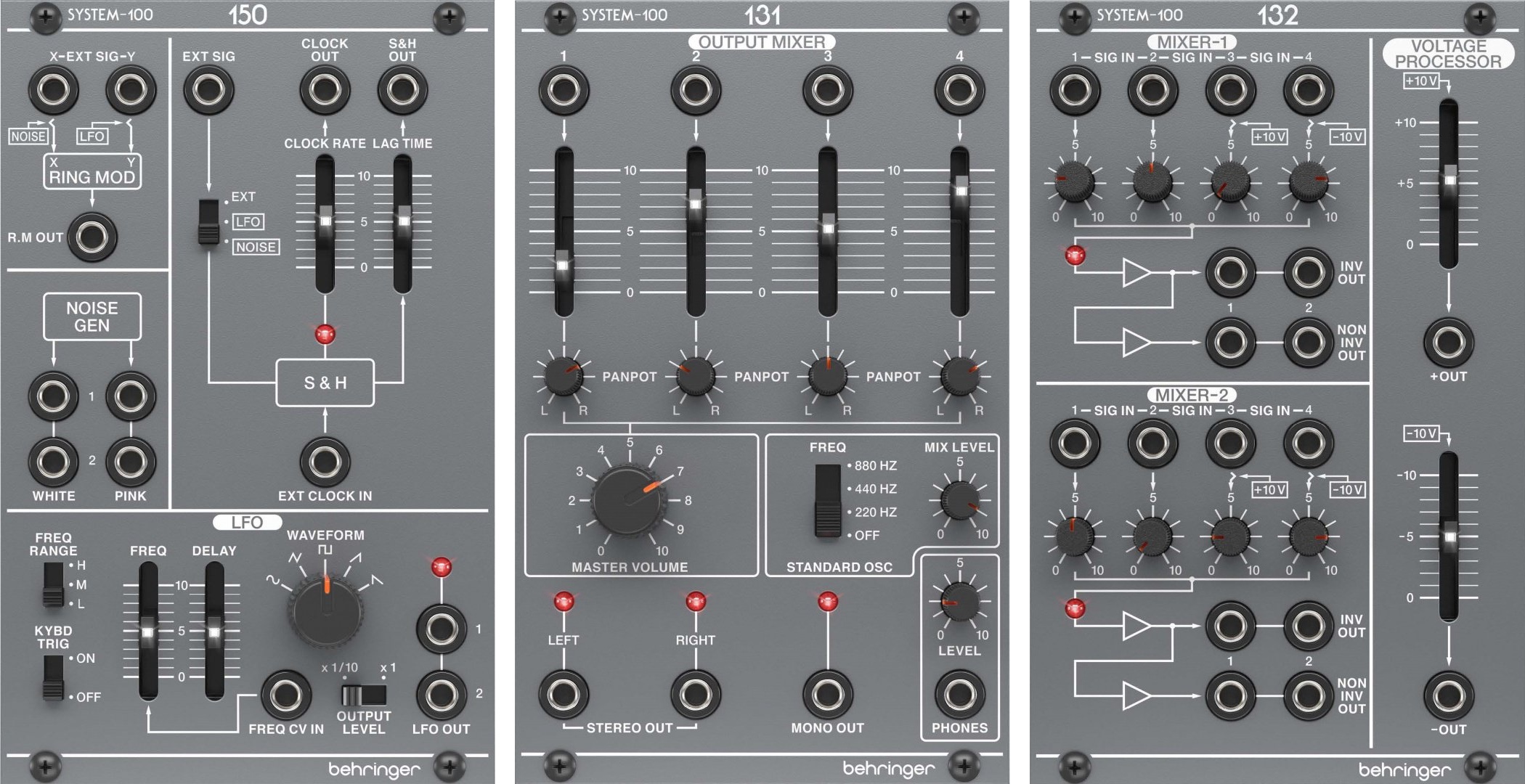This screenshot has width=1525, height=784.
Task: Click Mixer-2 SIG IN 2 level knob
Action: (1152, 537)
